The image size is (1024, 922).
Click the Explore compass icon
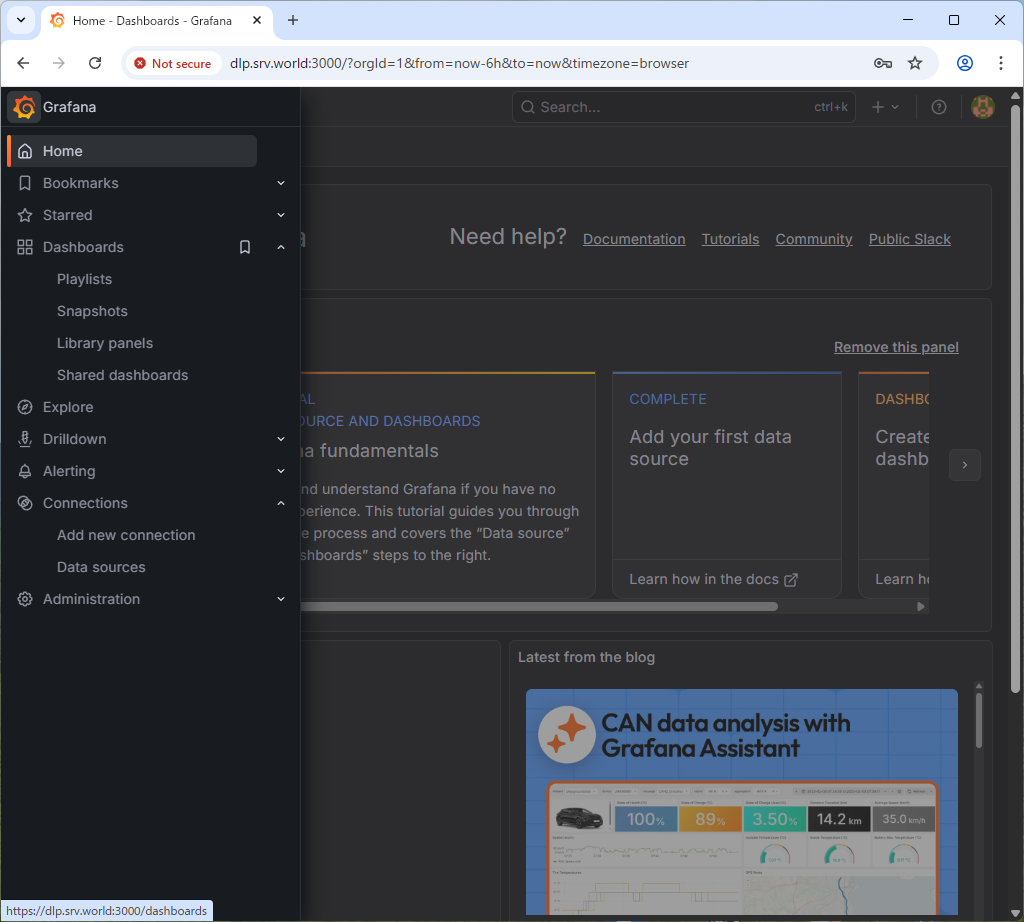point(25,407)
